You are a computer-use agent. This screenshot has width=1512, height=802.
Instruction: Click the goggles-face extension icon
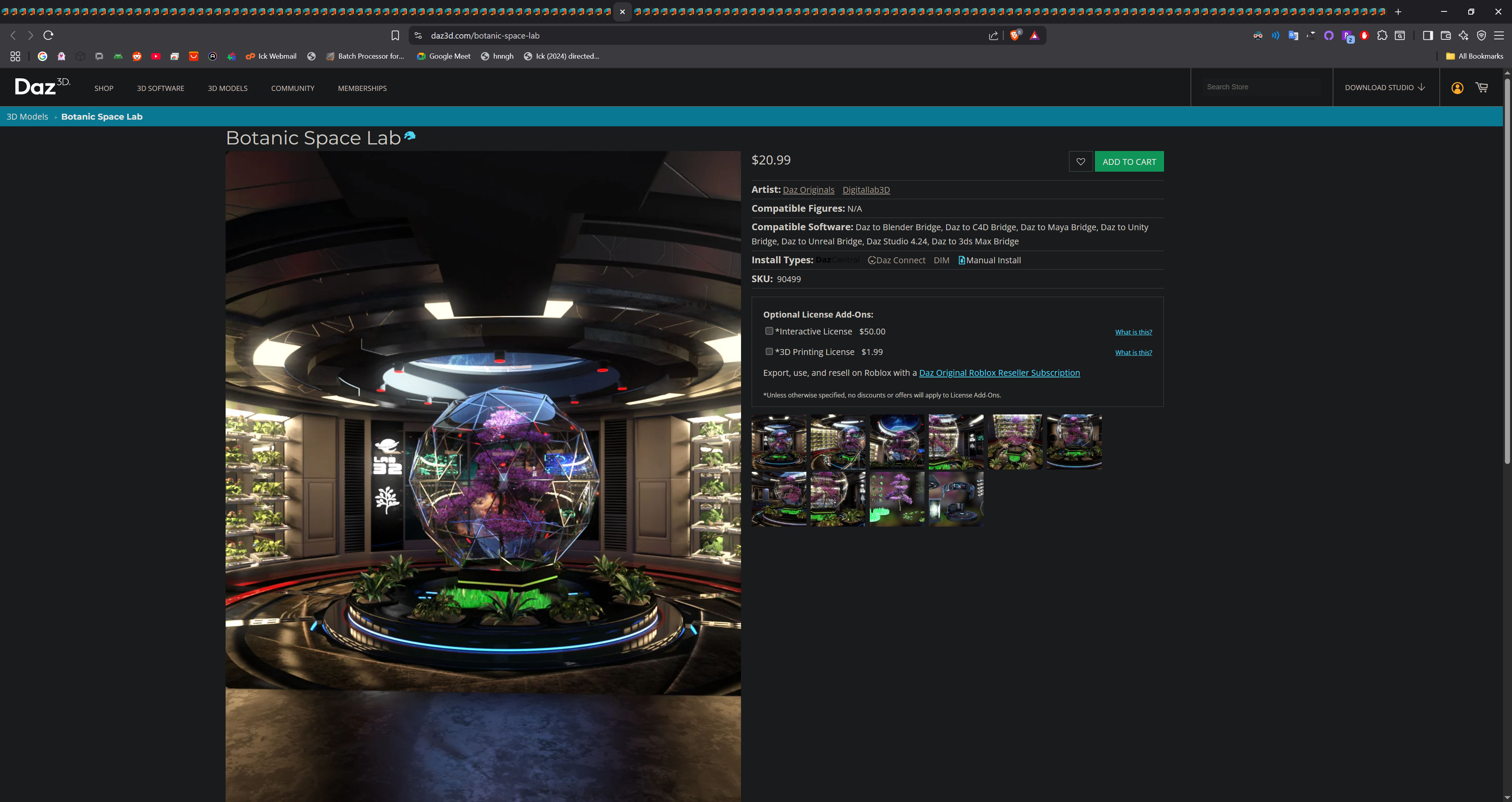point(1258,36)
